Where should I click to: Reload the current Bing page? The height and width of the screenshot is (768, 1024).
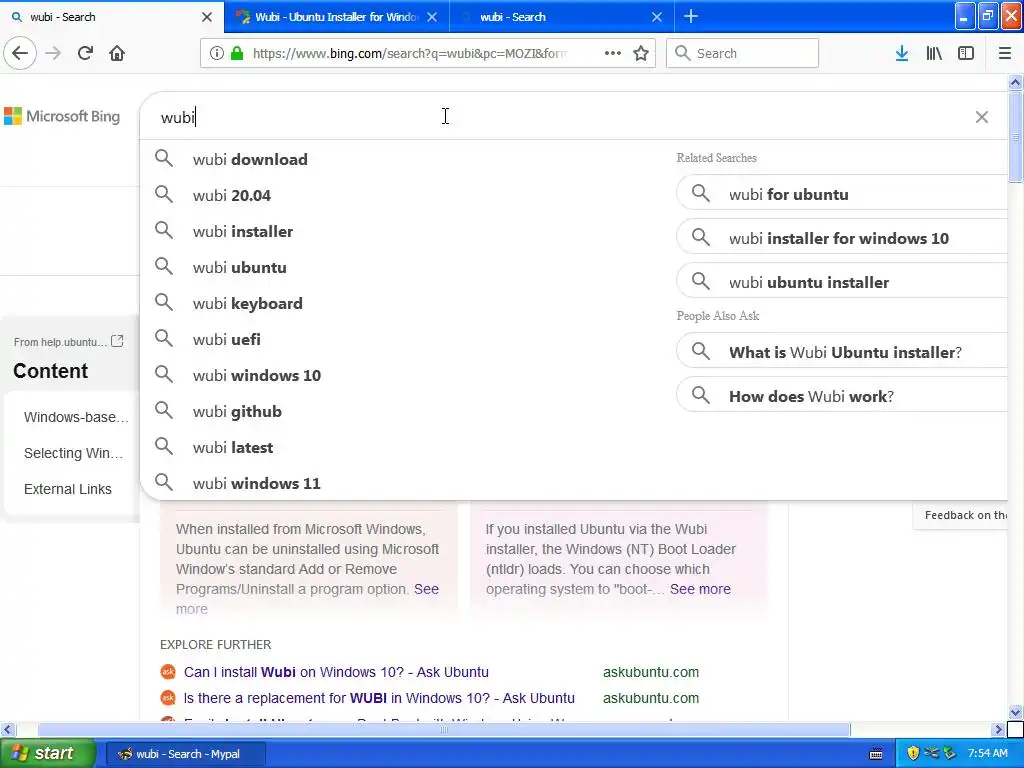[x=85, y=53]
